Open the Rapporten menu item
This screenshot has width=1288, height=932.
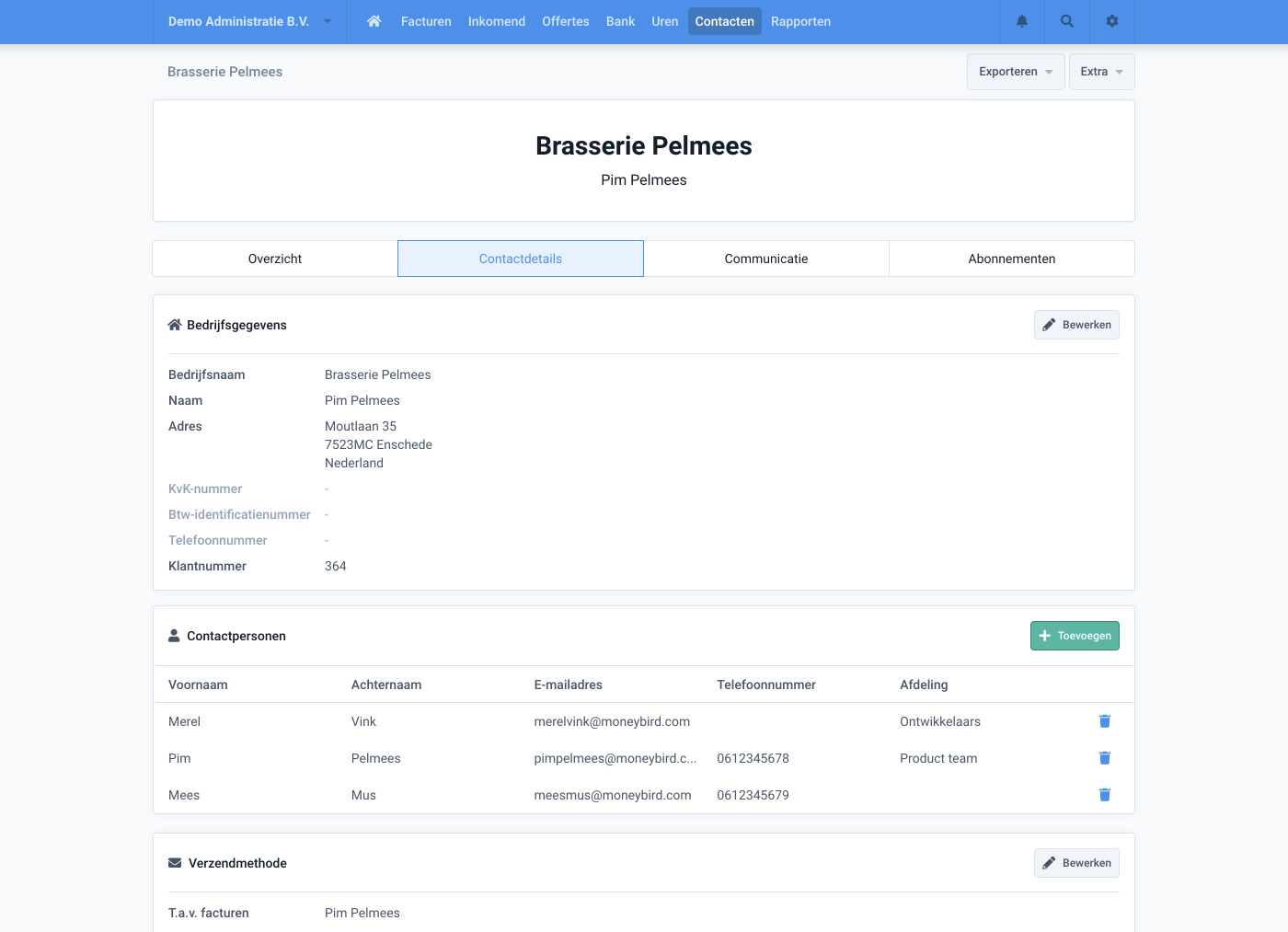point(800,21)
